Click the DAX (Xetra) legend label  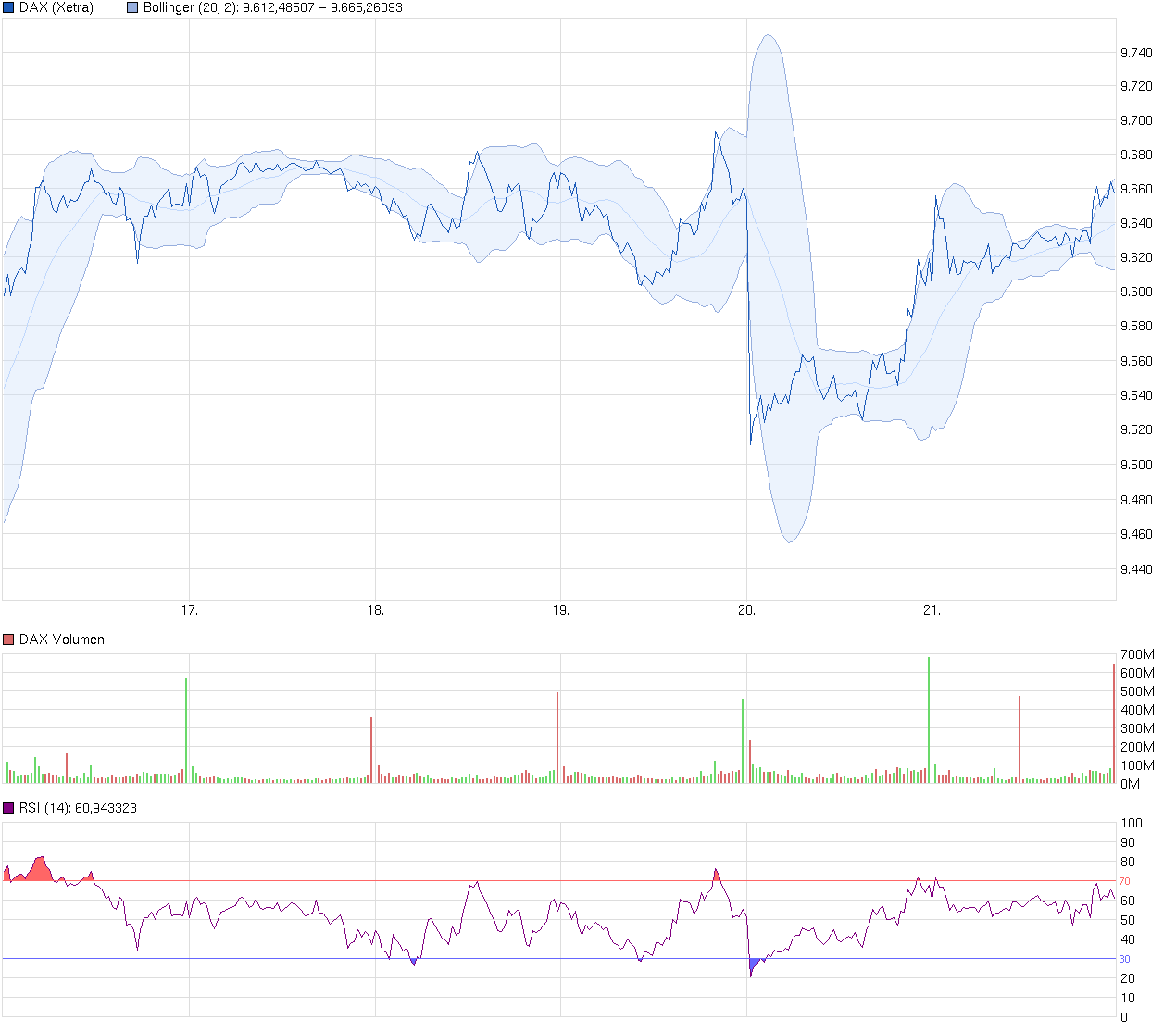click(56, 7)
